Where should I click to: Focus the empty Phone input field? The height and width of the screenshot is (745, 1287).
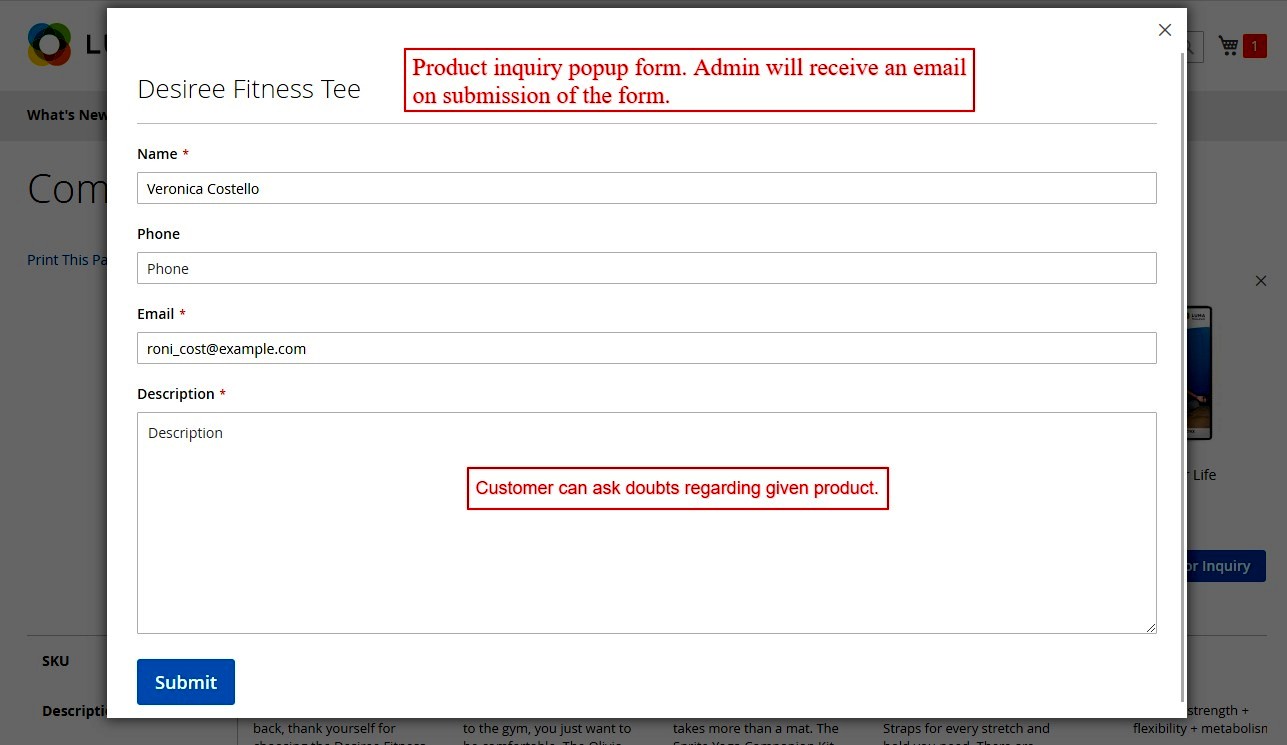[645, 268]
